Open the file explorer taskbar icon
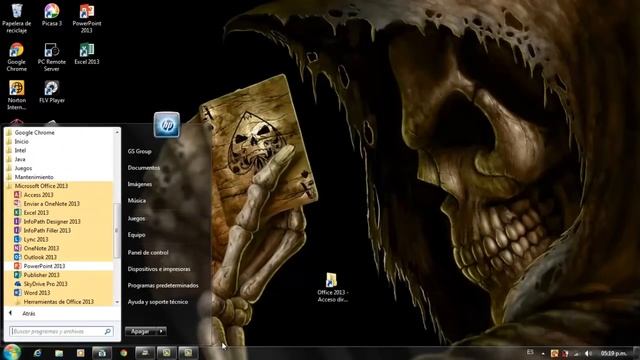This screenshot has height=360, width=640. 59,353
